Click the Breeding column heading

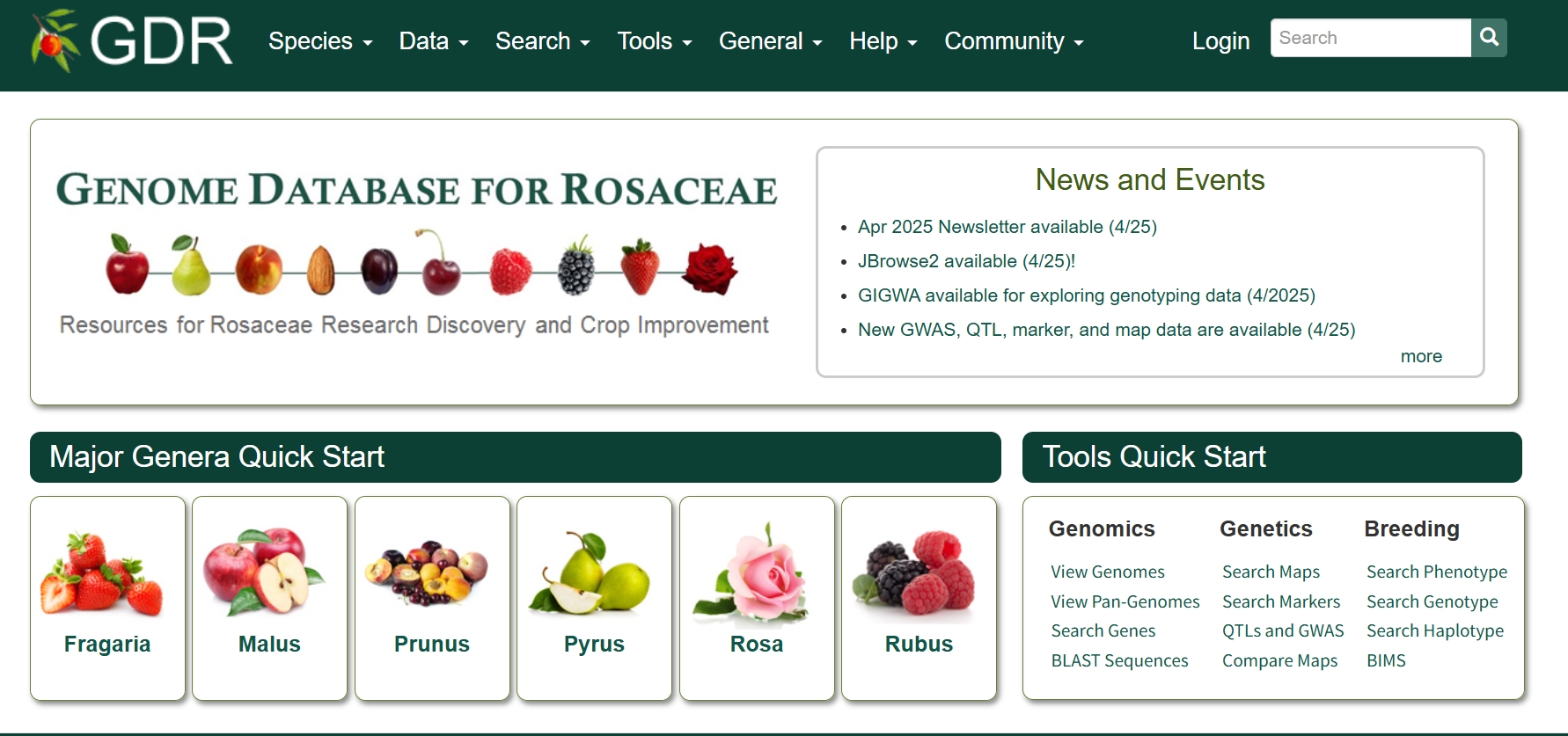(1411, 528)
